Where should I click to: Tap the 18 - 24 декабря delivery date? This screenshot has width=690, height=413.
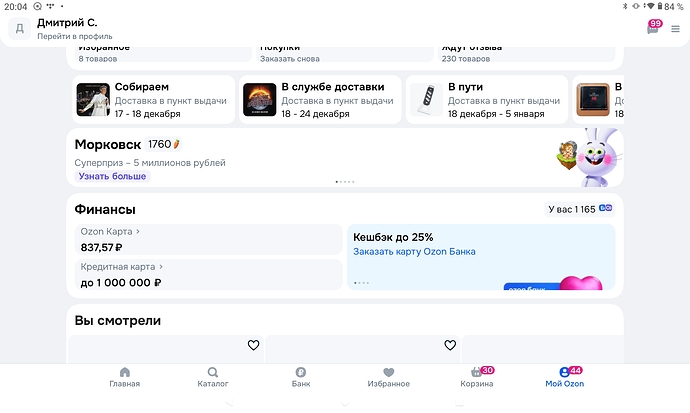[x=315, y=114]
